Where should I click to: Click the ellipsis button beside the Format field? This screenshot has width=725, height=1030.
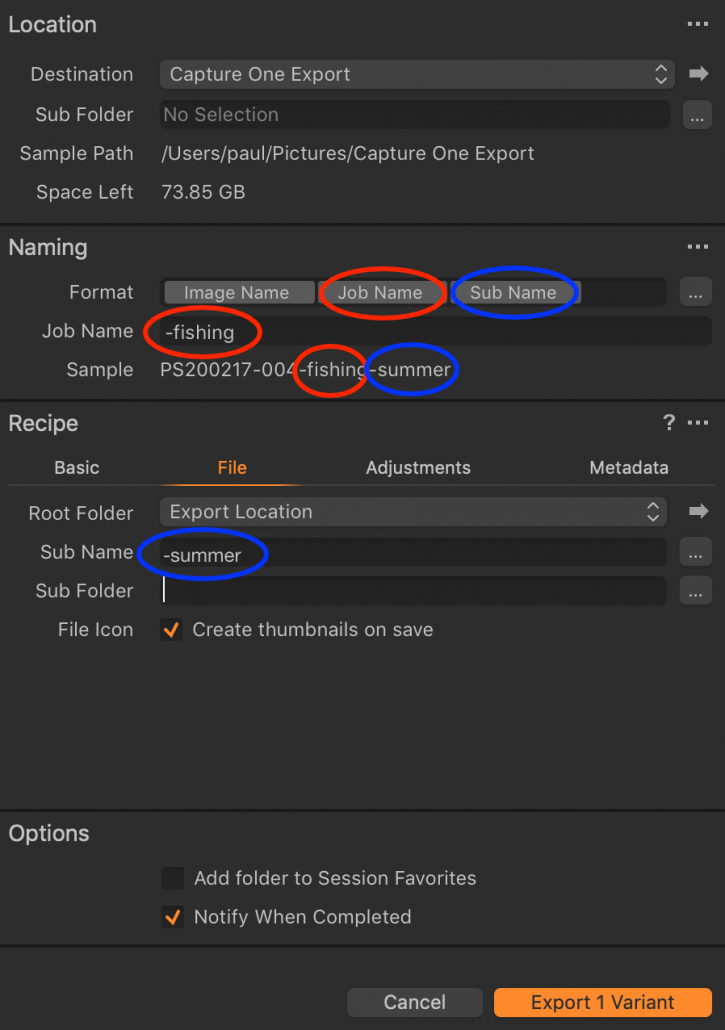point(695,292)
